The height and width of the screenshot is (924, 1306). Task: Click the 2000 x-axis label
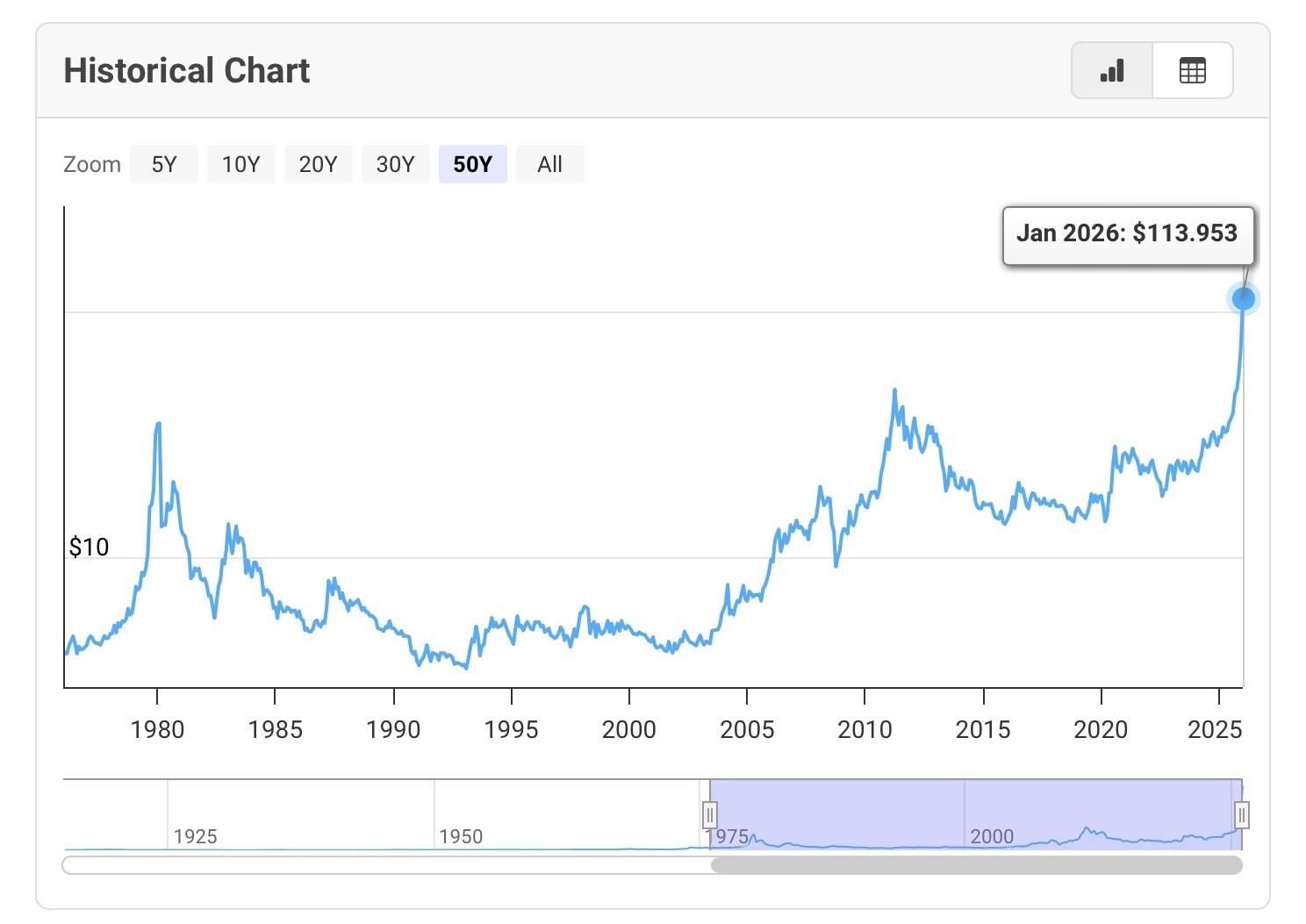tap(628, 729)
